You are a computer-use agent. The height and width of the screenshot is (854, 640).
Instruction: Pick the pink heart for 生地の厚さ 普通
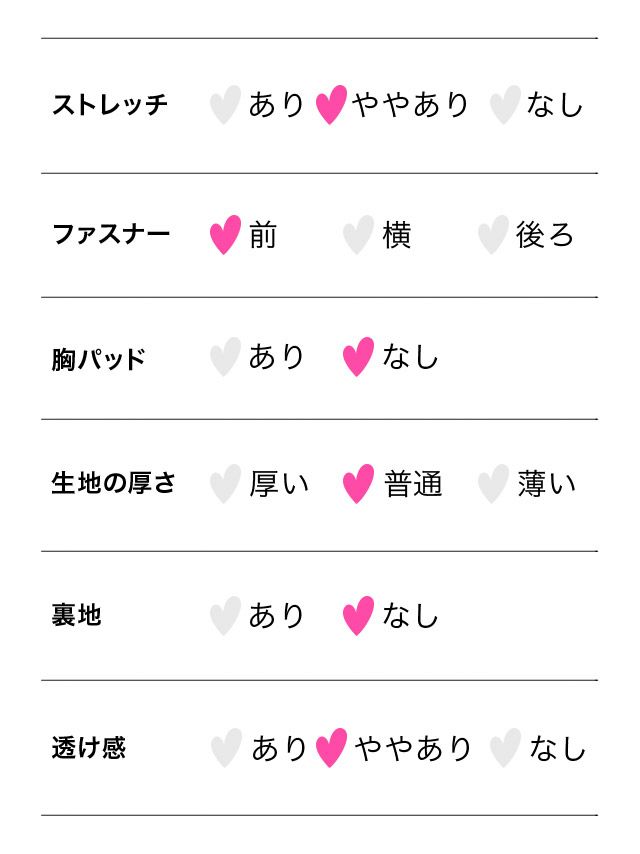click(x=358, y=484)
